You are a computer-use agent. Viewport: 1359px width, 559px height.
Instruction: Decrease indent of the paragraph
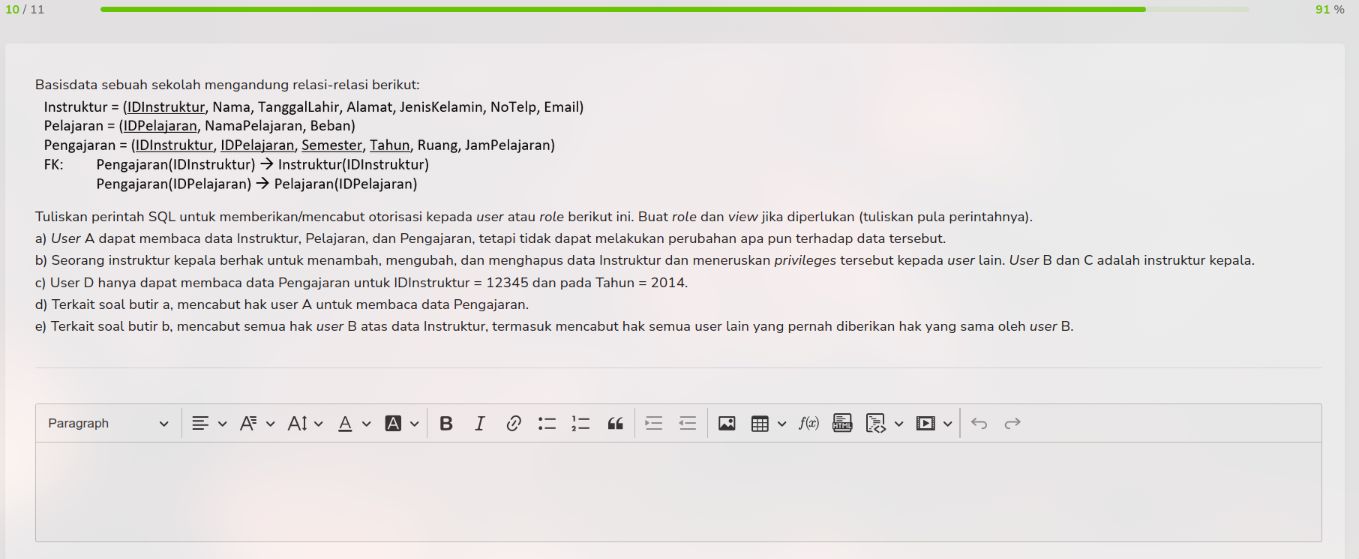(x=688, y=424)
